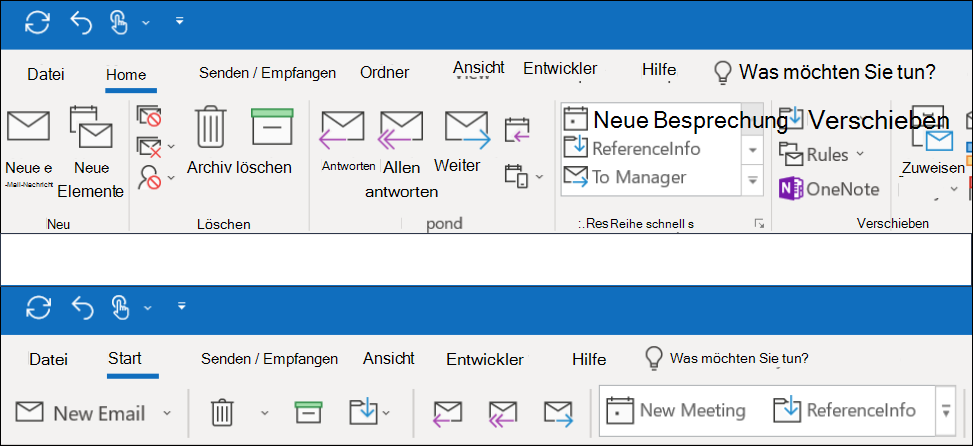Choose Neue Besprechung quick step
The height and width of the screenshot is (446, 973).
click(x=676, y=118)
